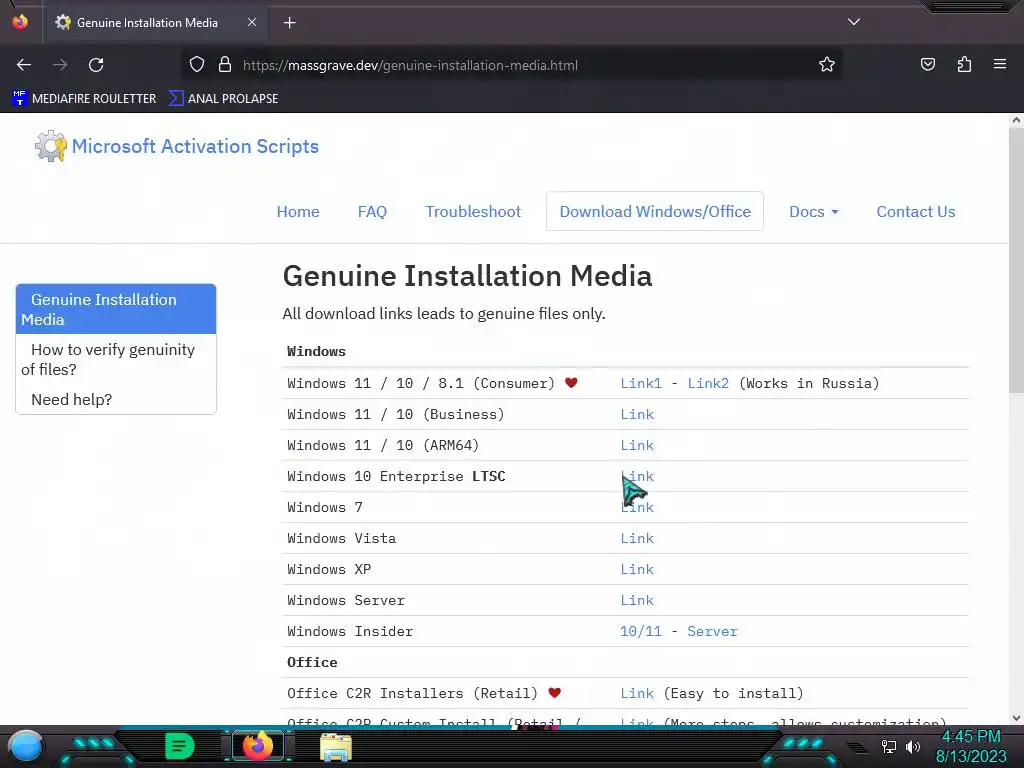
Task: Open the green notes app in taskbar
Action: pyautogui.click(x=180, y=746)
